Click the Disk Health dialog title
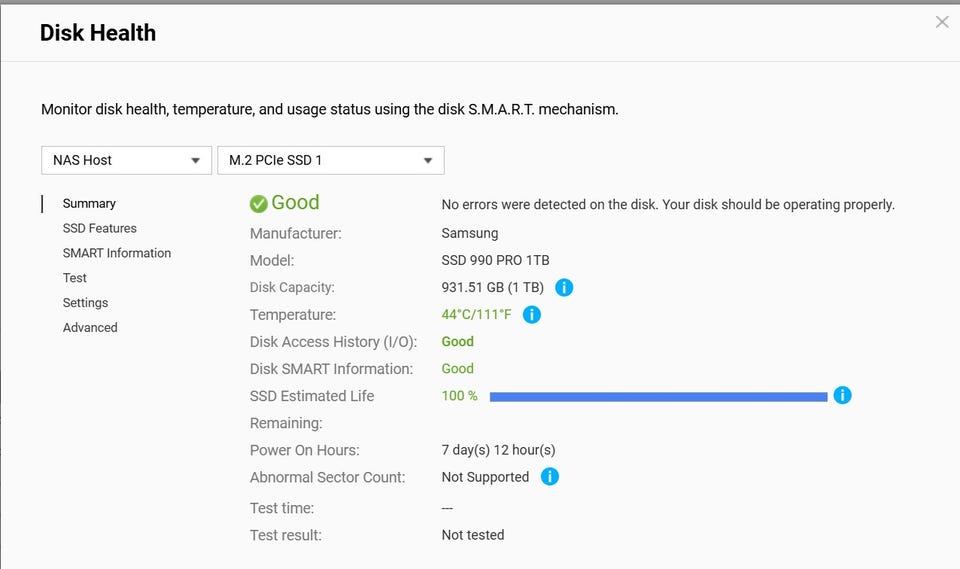960x569 pixels. click(x=98, y=33)
